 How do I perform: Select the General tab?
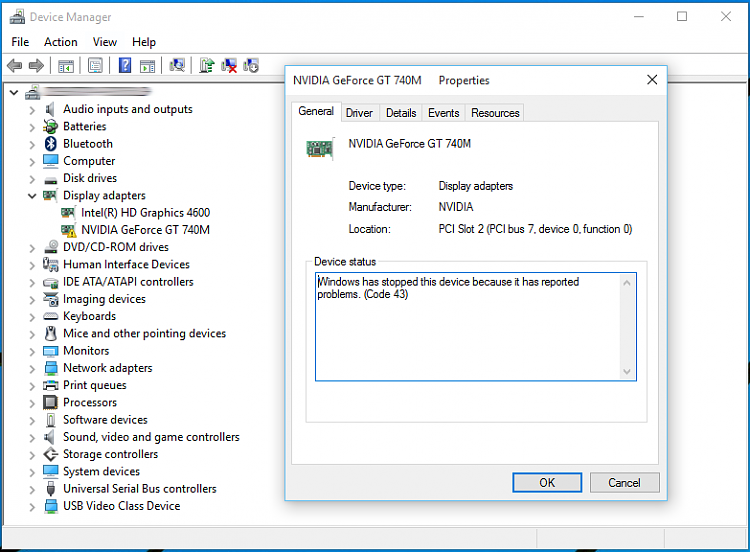coord(316,111)
